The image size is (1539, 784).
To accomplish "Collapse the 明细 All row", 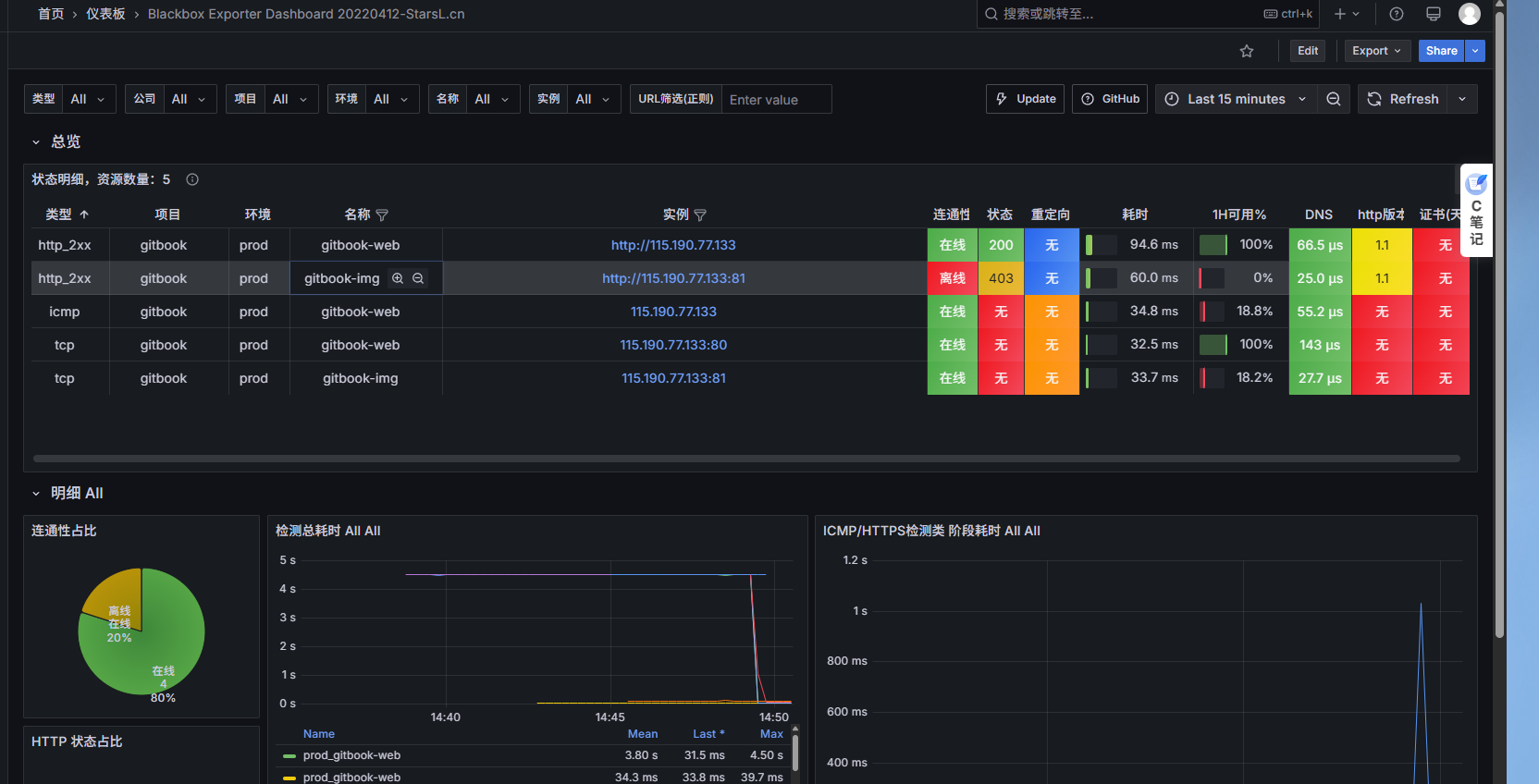I will tap(36, 493).
